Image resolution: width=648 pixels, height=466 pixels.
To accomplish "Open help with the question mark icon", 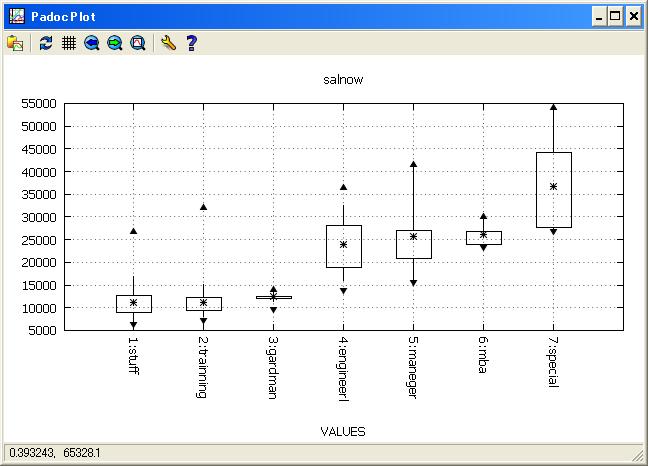I will click(x=191, y=43).
